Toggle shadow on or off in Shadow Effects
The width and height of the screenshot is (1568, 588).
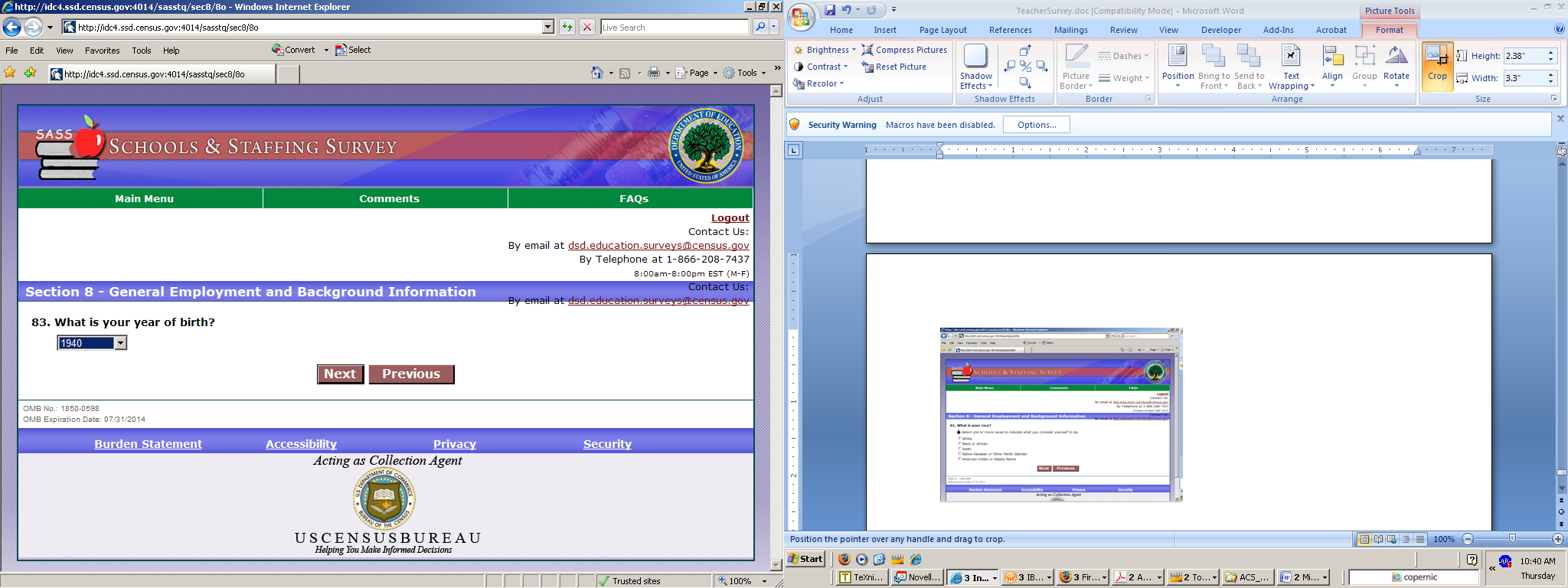point(1026,67)
